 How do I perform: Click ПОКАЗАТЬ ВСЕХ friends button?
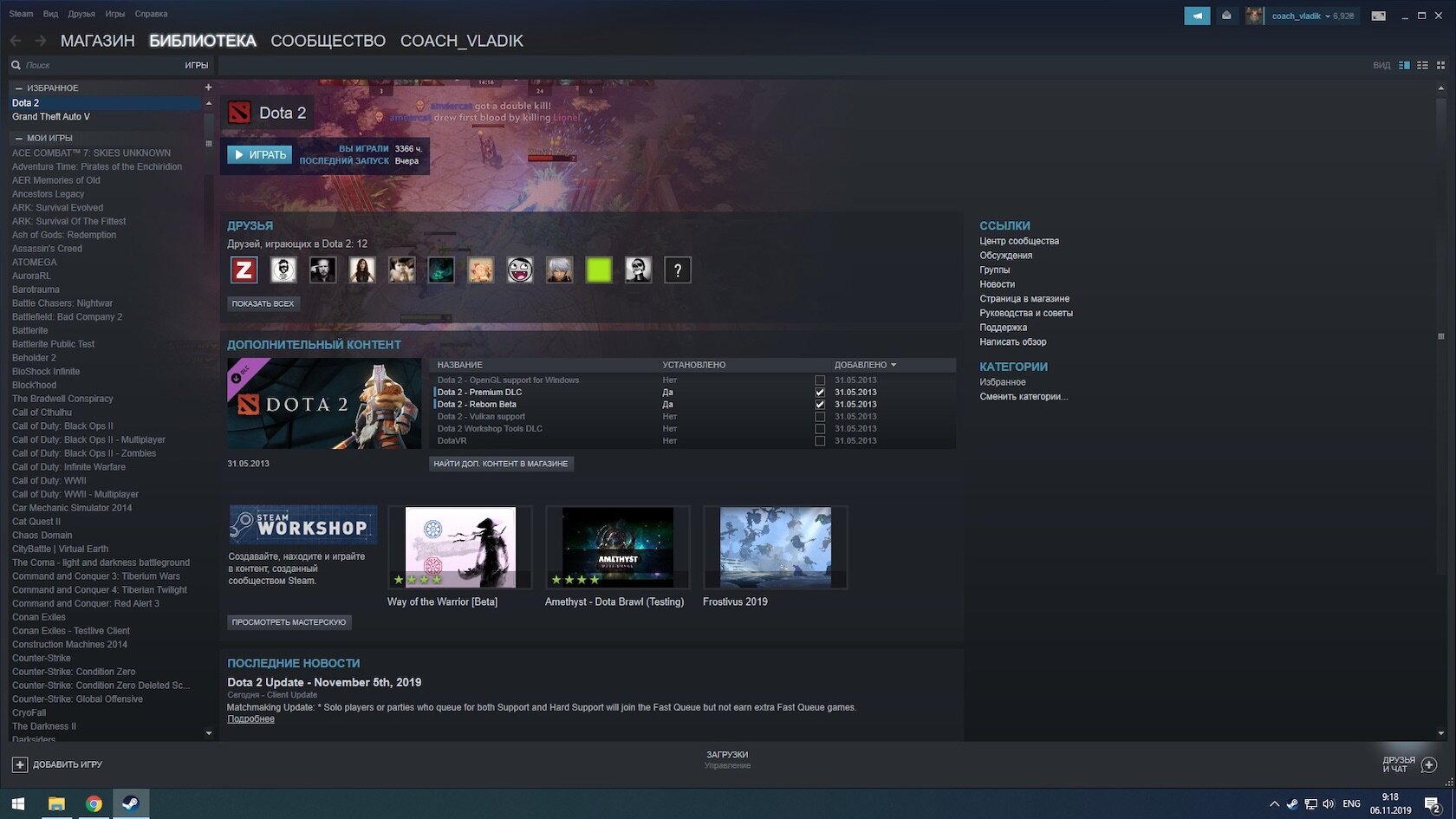[263, 303]
